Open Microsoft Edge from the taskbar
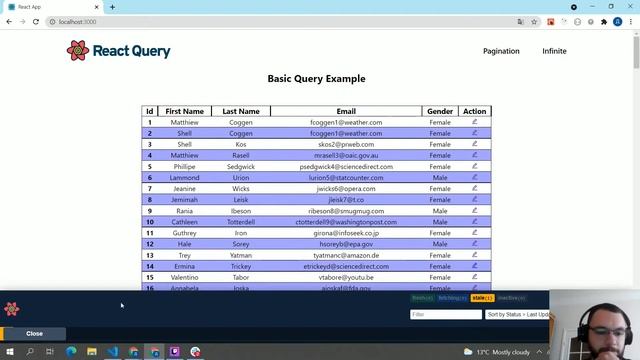This screenshot has height=360, width=640. pos(71,351)
